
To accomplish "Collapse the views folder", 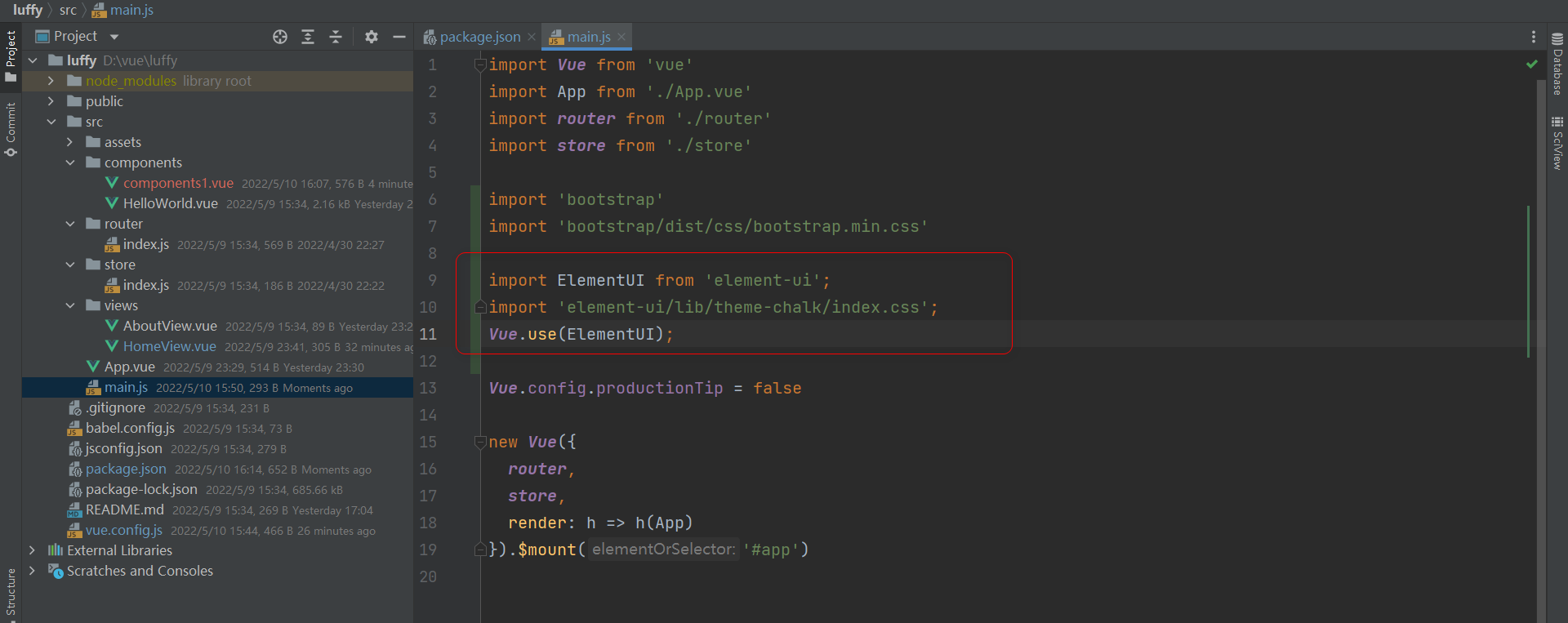I will click(69, 305).
